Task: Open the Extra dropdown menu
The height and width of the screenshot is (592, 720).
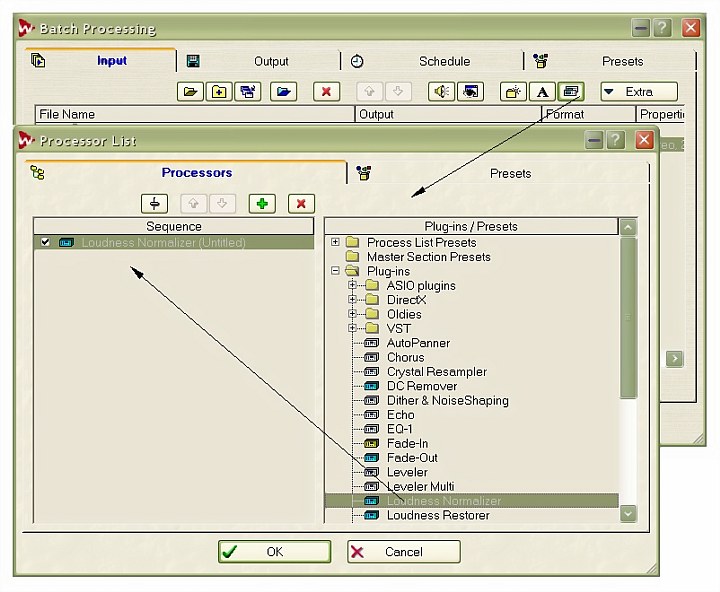Action: pos(638,91)
